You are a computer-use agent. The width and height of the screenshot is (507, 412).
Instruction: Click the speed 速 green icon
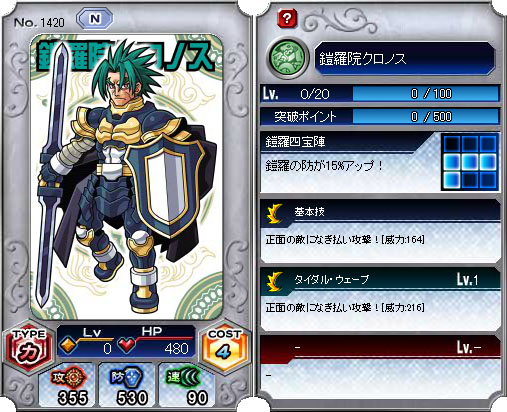pos(184,377)
